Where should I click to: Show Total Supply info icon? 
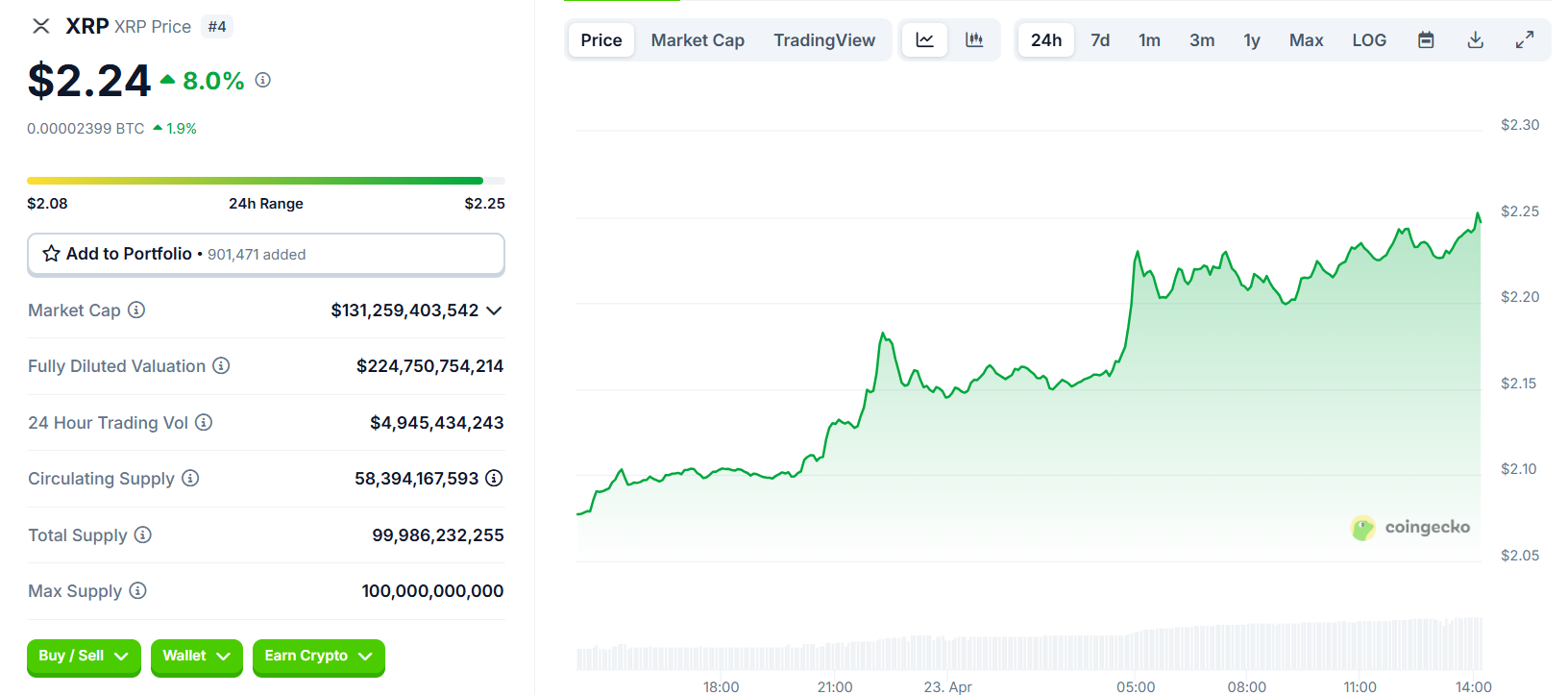[142, 534]
